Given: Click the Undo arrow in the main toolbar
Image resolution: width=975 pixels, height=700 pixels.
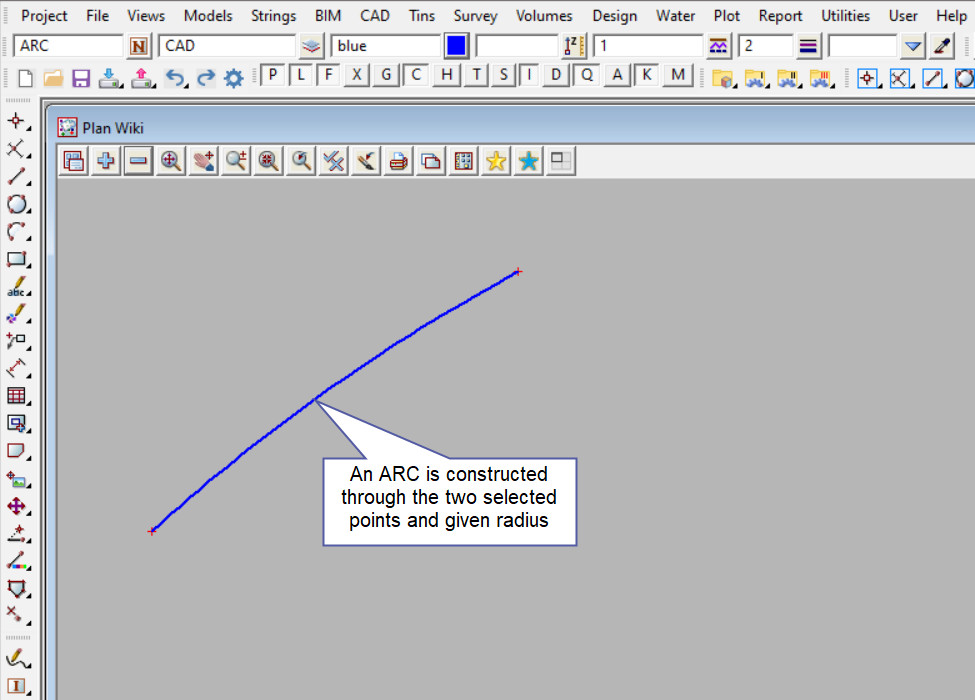Looking at the screenshot, I should [x=175, y=77].
